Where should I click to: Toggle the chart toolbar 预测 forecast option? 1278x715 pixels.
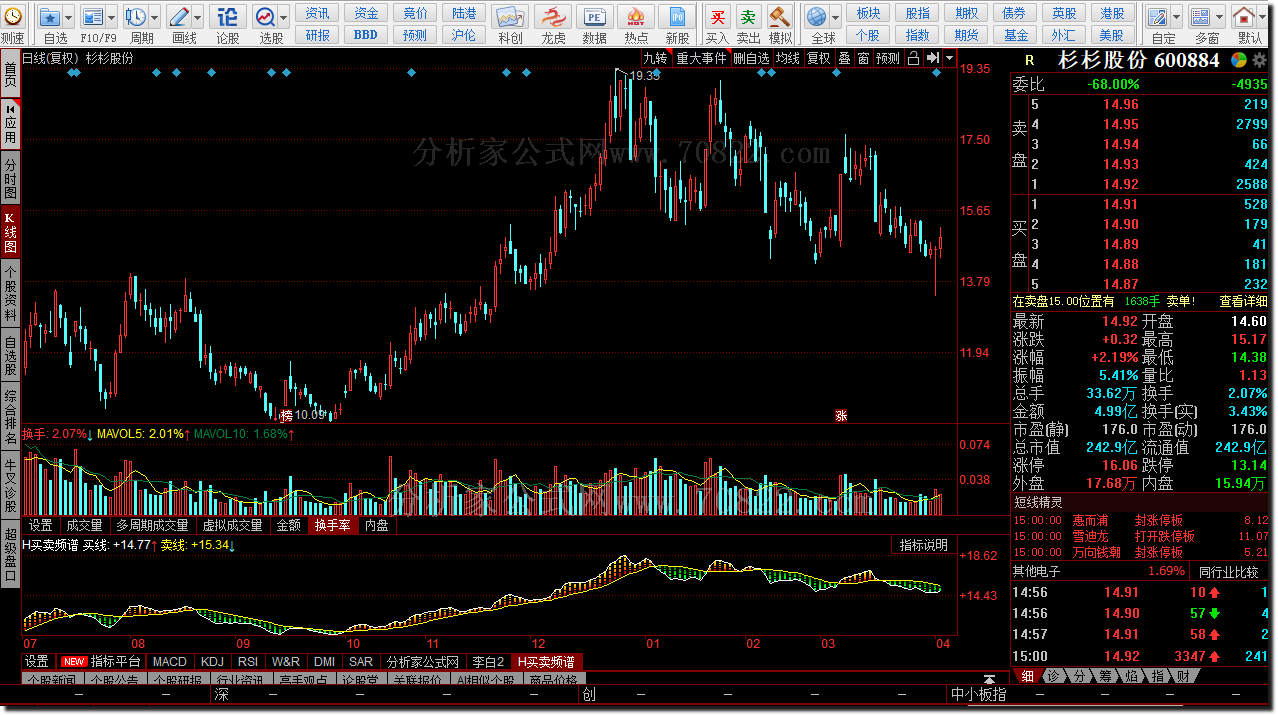click(888, 58)
